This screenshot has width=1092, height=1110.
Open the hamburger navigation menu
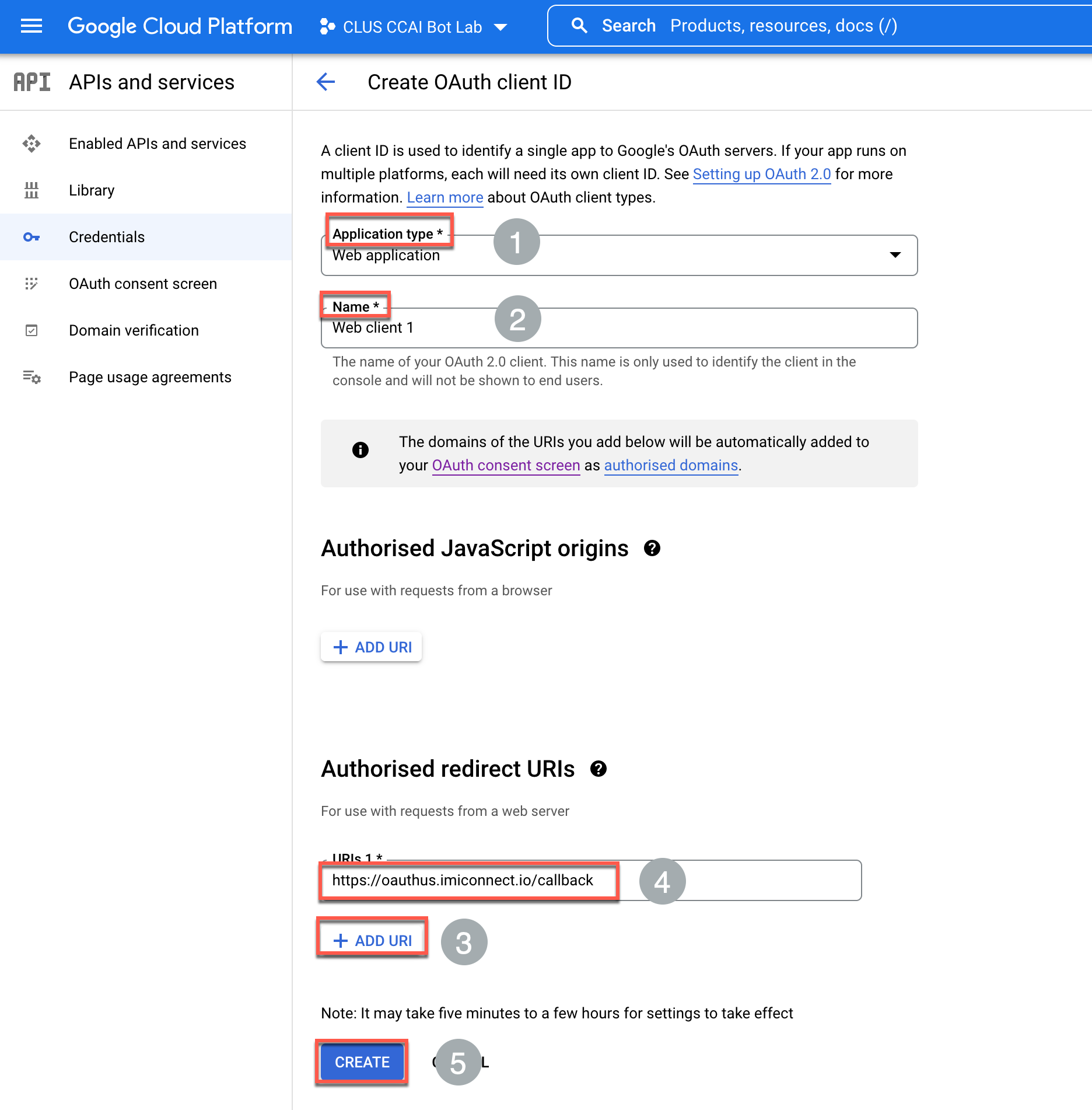point(32,26)
